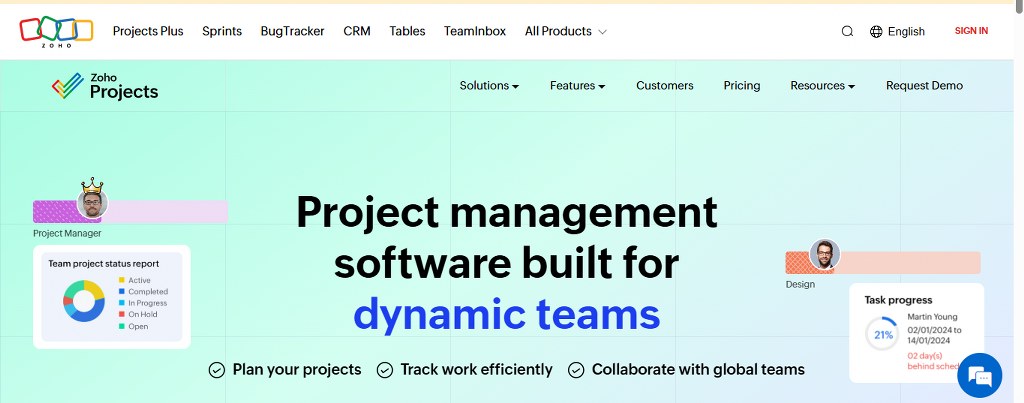Open the Pricing page
The height and width of the screenshot is (403, 1024).
[x=742, y=86]
